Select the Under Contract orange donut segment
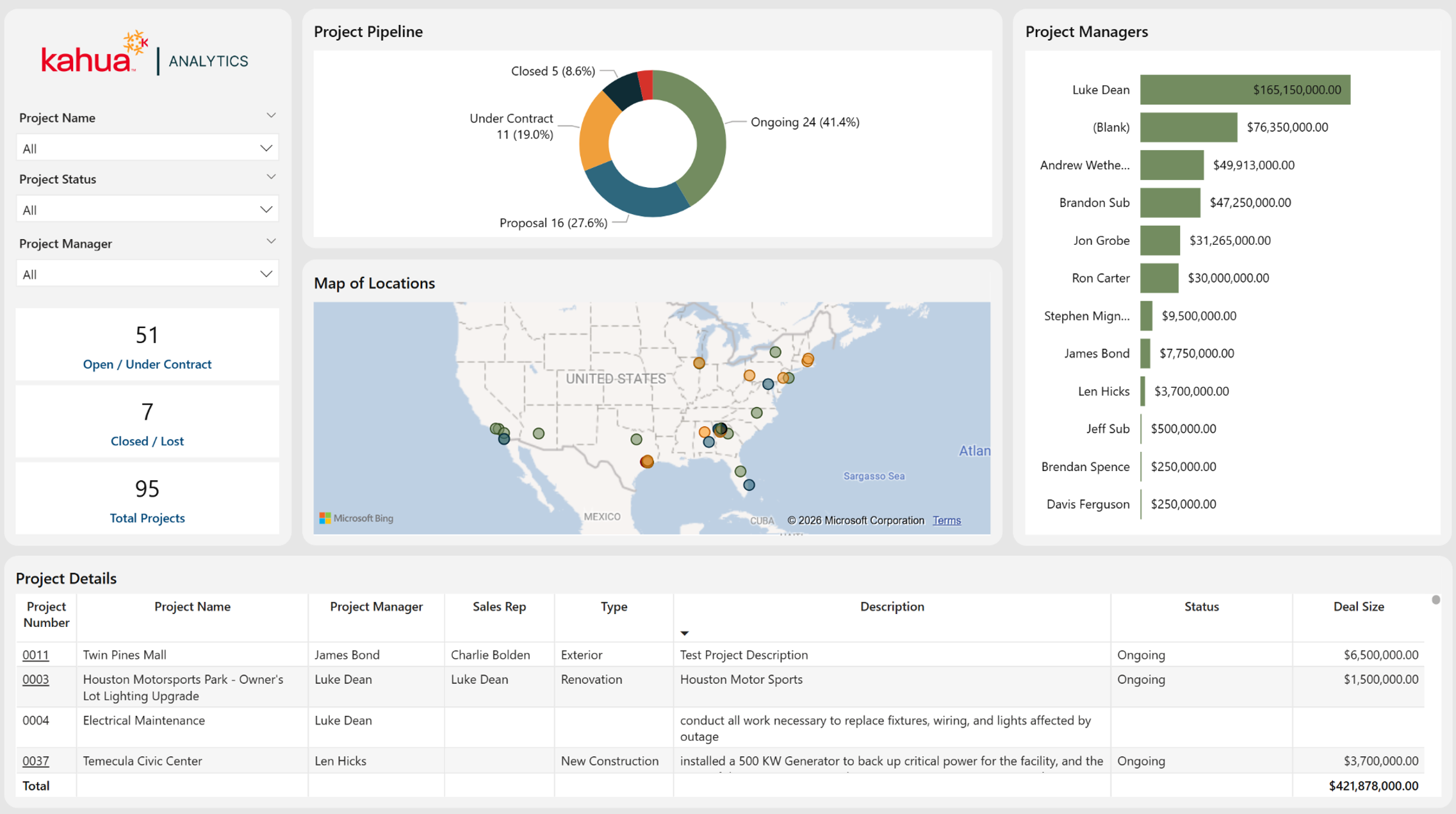This screenshot has width=1456, height=814. point(596,135)
